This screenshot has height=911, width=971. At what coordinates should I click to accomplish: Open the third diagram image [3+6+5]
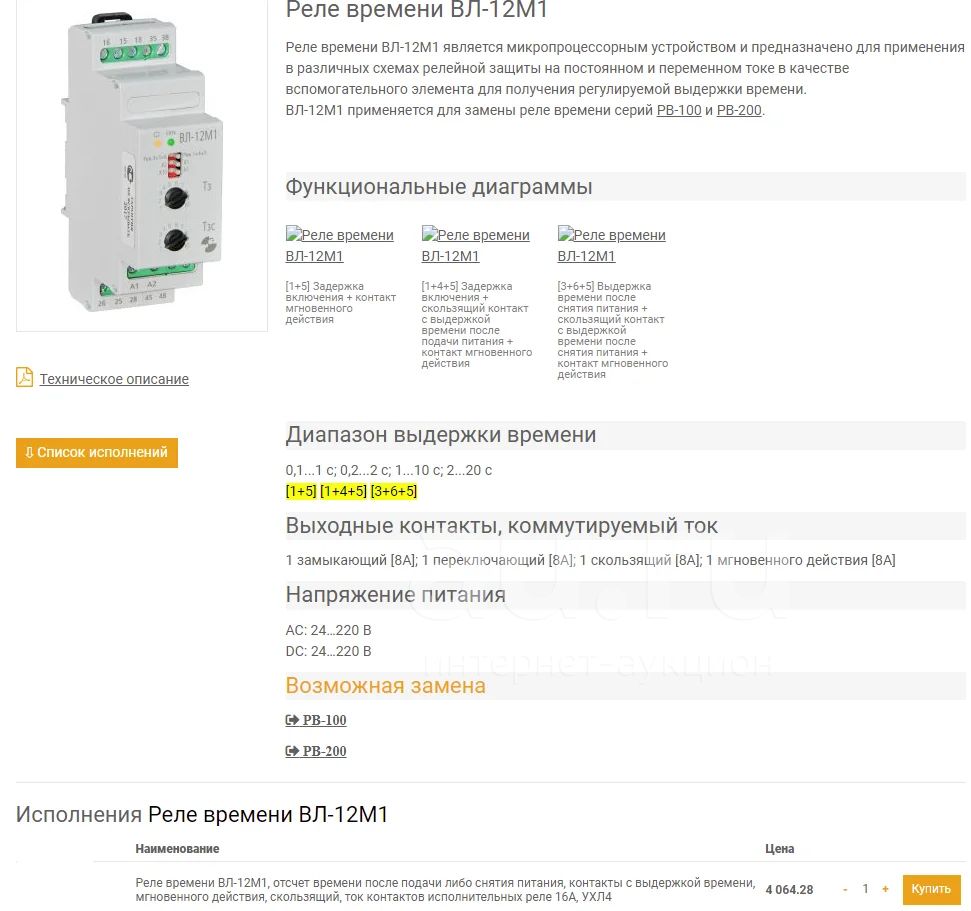(x=611, y=245)
